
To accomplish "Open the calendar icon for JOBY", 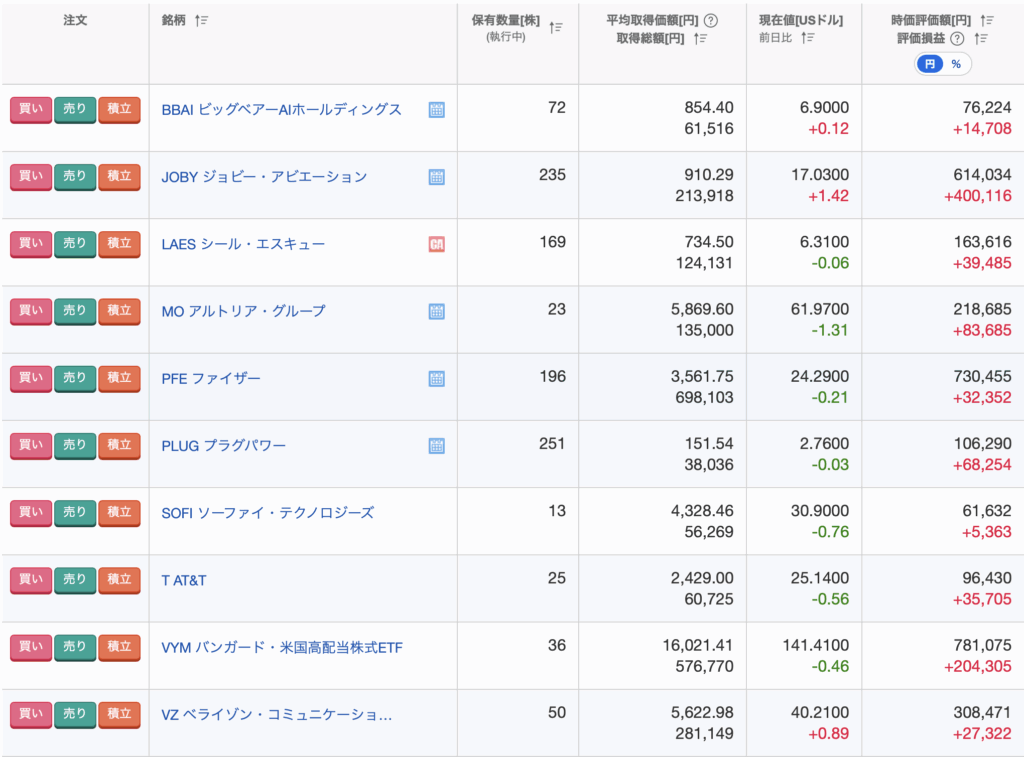I will [436, 177].
